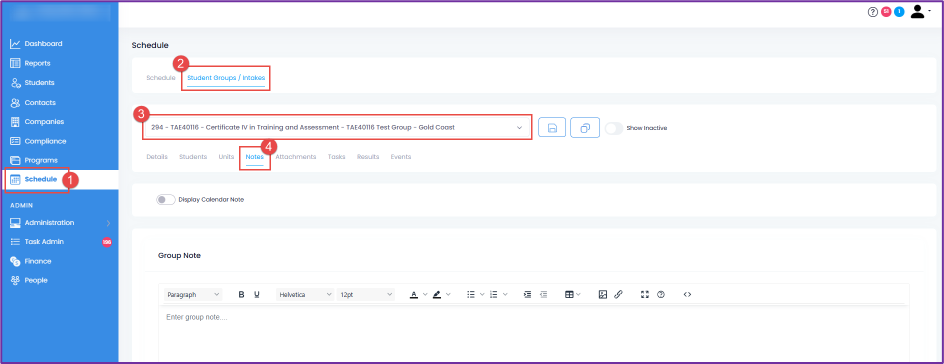Click into the group note text area

tap(533, 334)
